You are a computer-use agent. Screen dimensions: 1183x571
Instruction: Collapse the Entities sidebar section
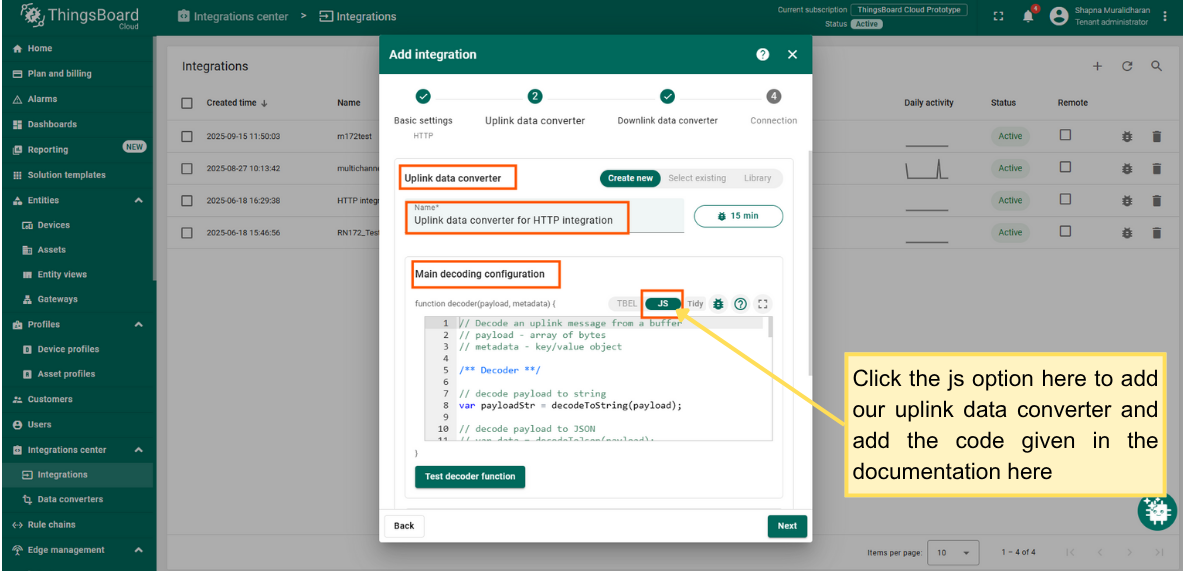138,200
